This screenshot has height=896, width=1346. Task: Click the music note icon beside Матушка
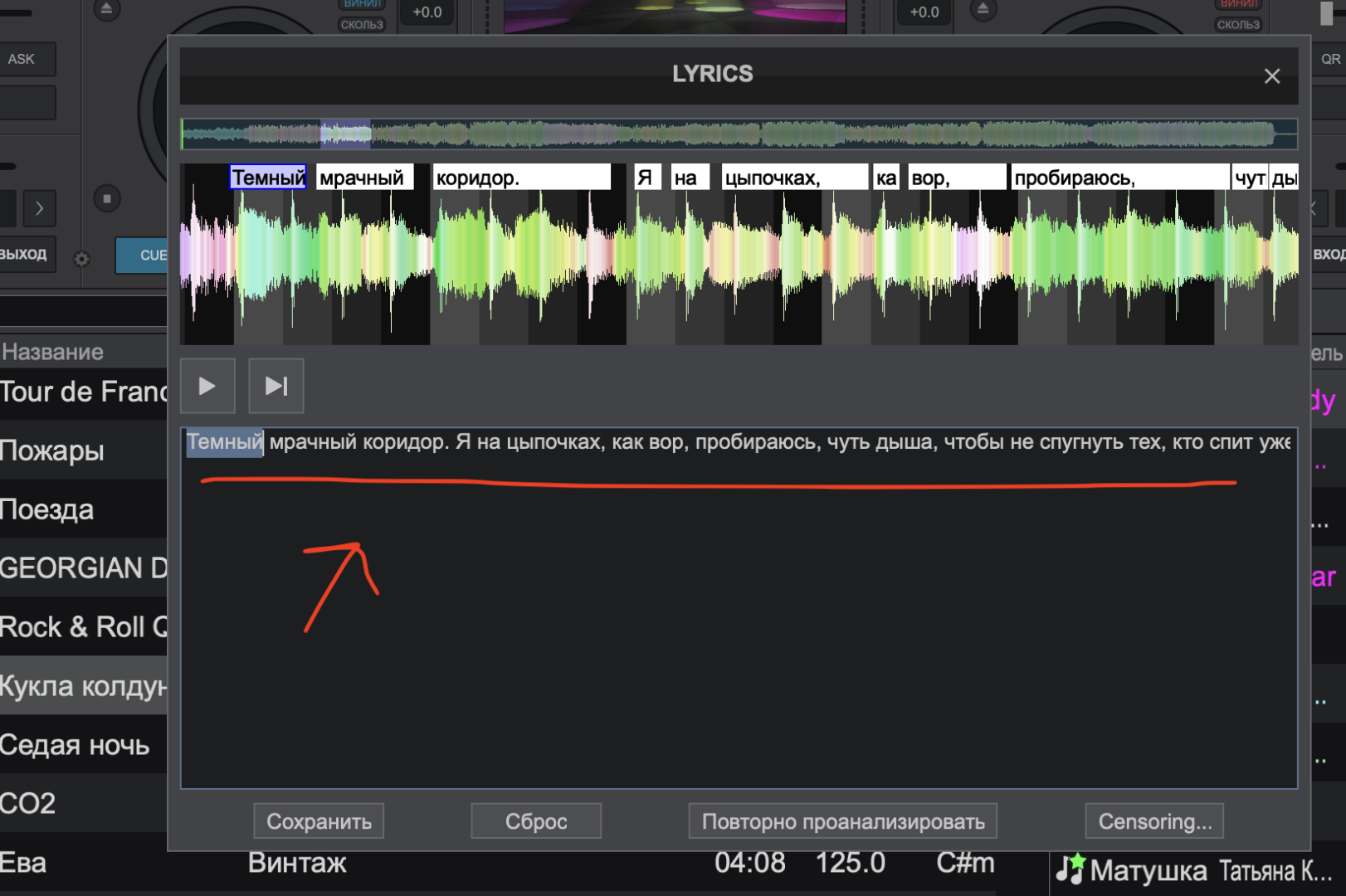click(x=1070, y=869)
